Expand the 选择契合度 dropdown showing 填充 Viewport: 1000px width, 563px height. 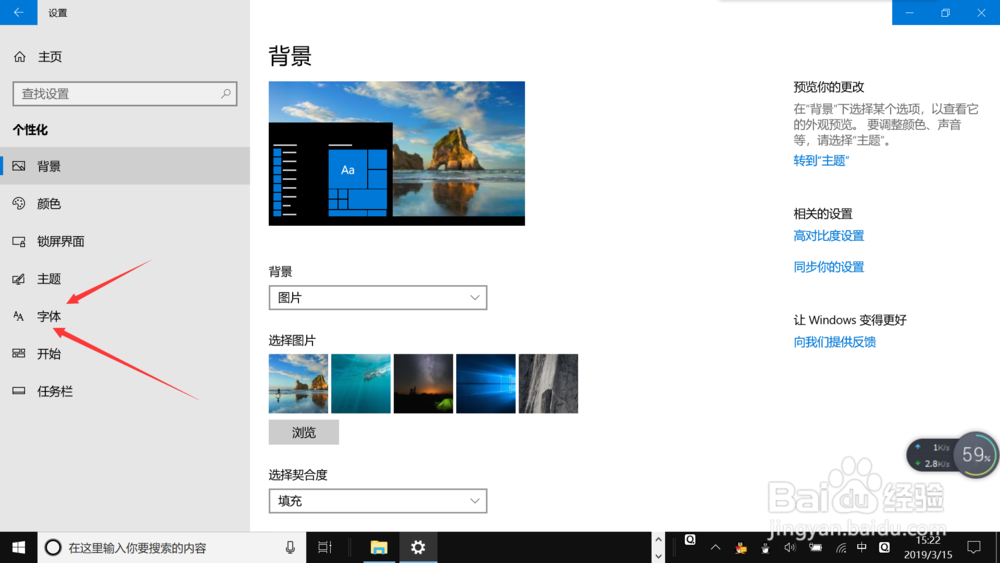click(378, 501)
